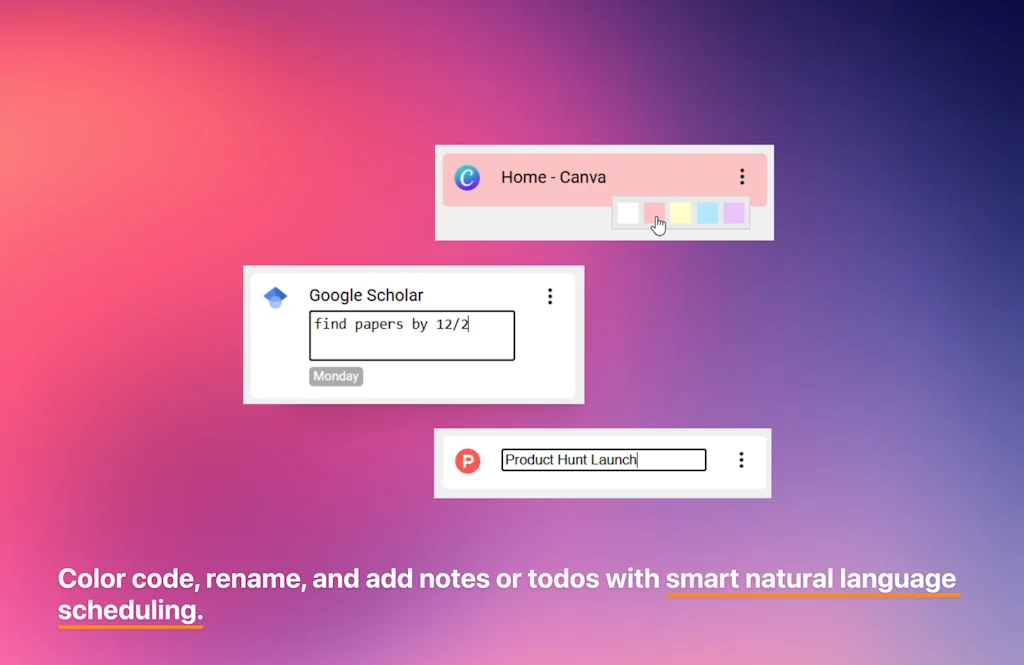Viewport: 1024px width, 665px height.
Task: Pick the white color swatch
Action: pos(627,213)
